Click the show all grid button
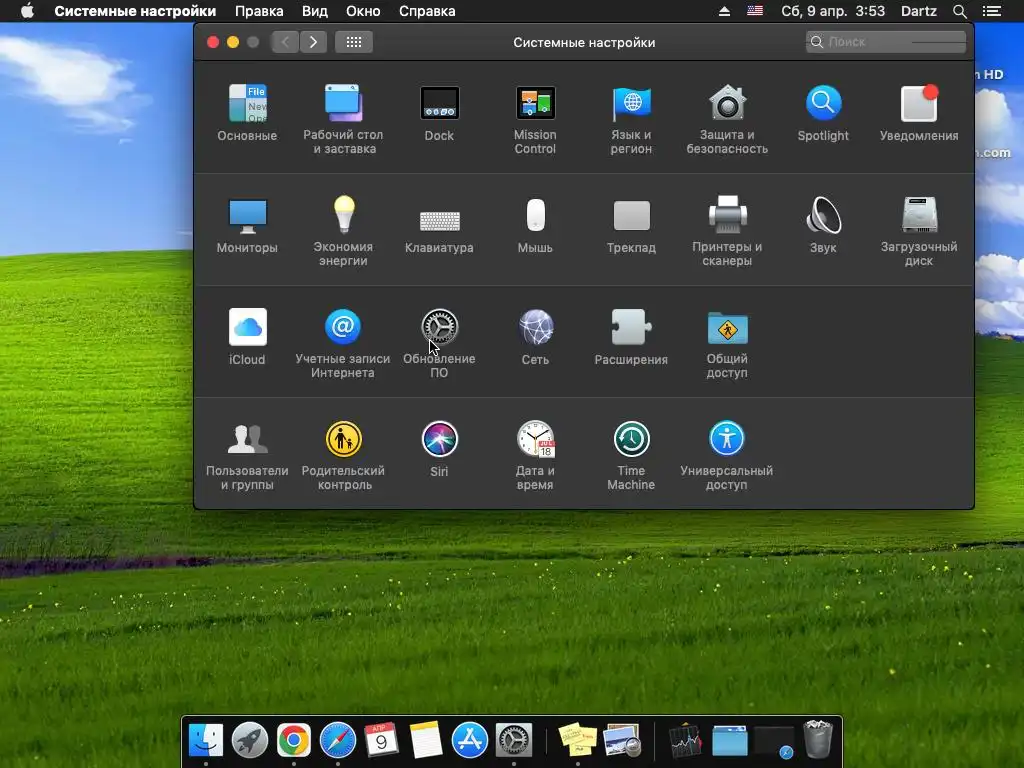Viewport: 1024px width, 768px height. click(x=354, y=42)
